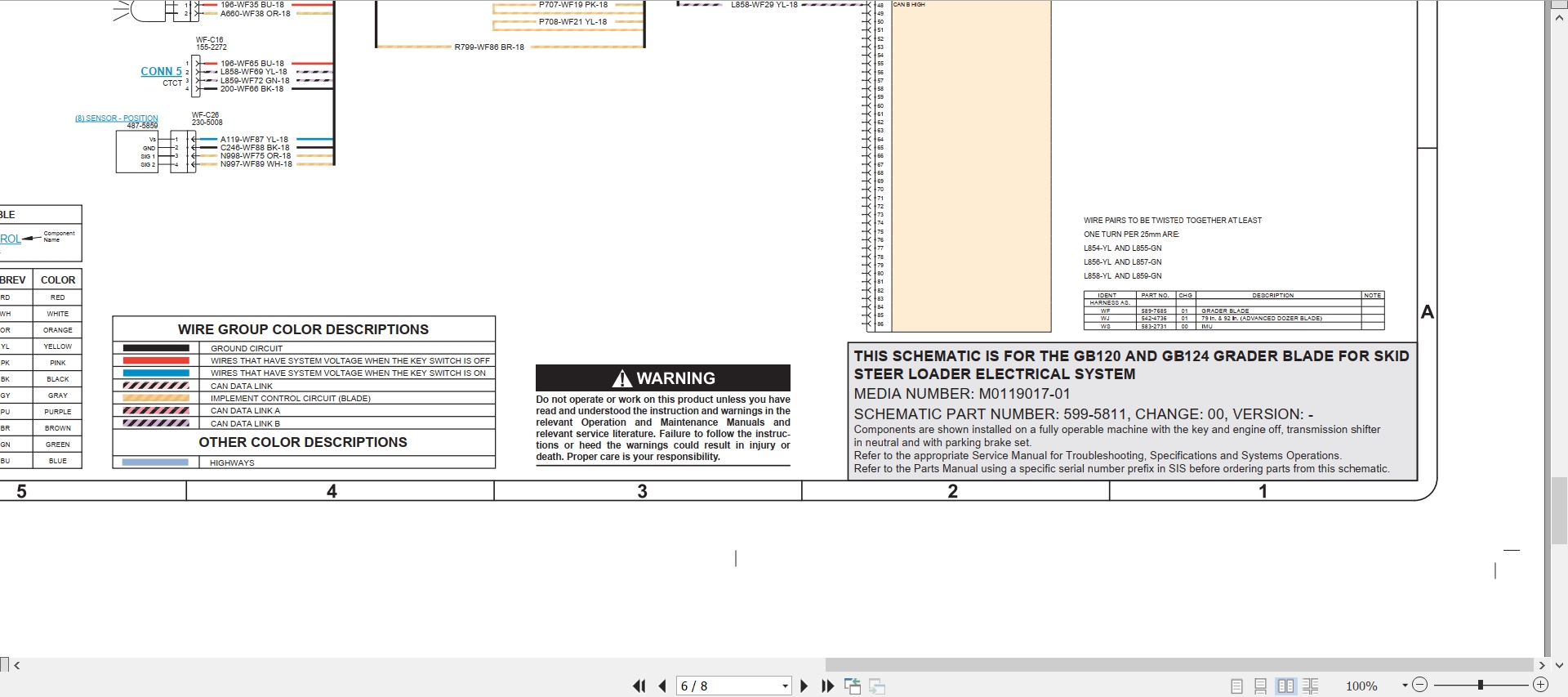Go to the next page
1568x697 pixels.
tap(804, 686)
